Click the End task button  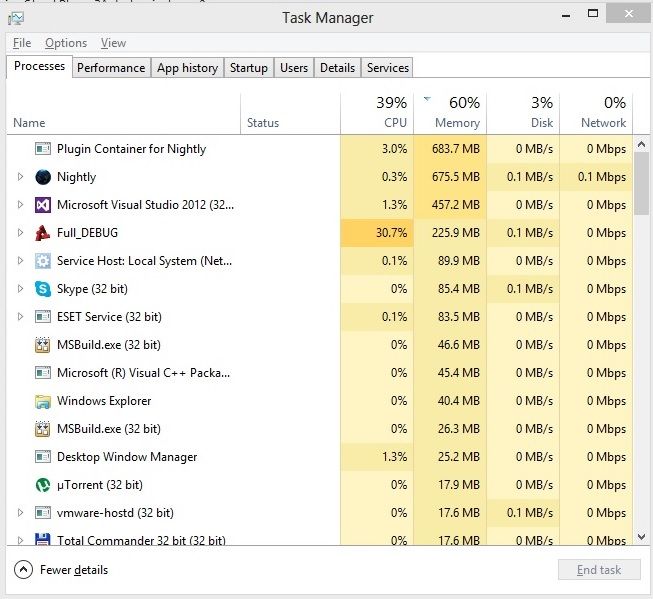pyautogui.click(x=598, y=570)
